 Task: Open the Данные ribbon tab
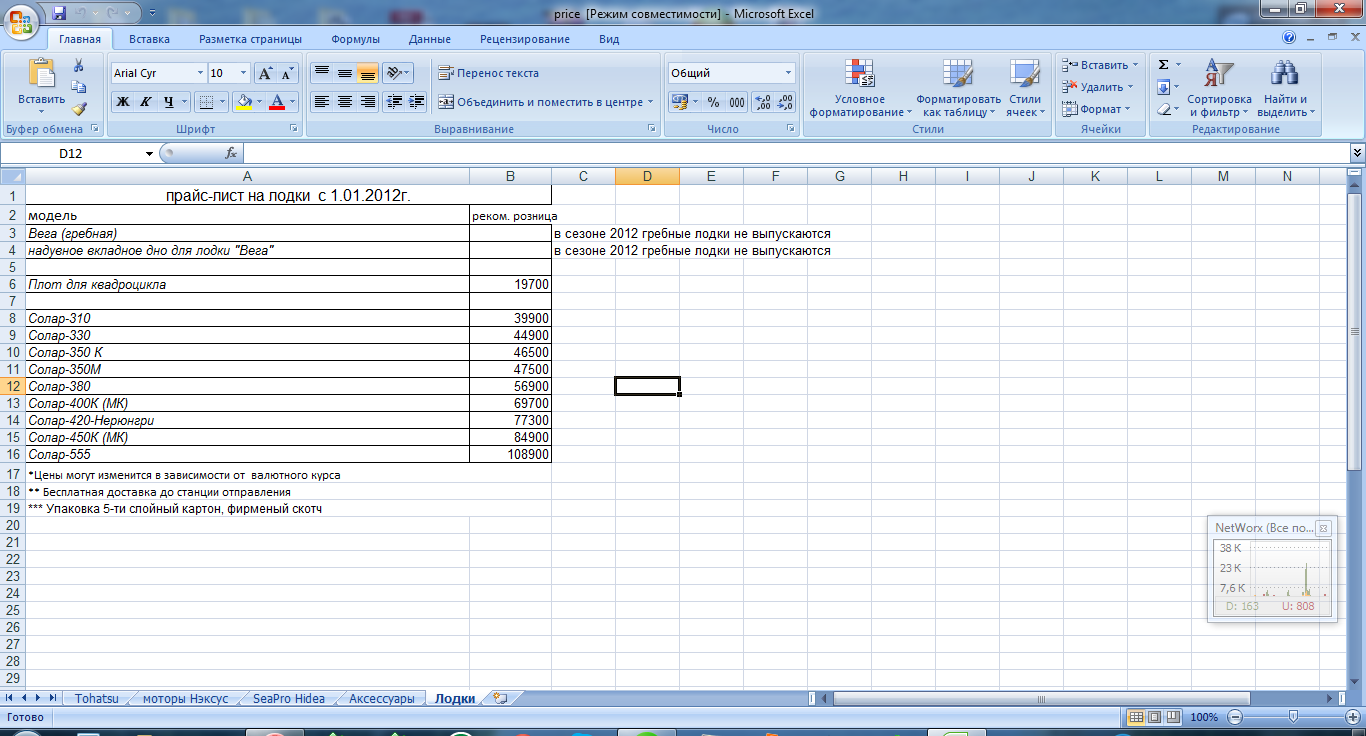429,39
